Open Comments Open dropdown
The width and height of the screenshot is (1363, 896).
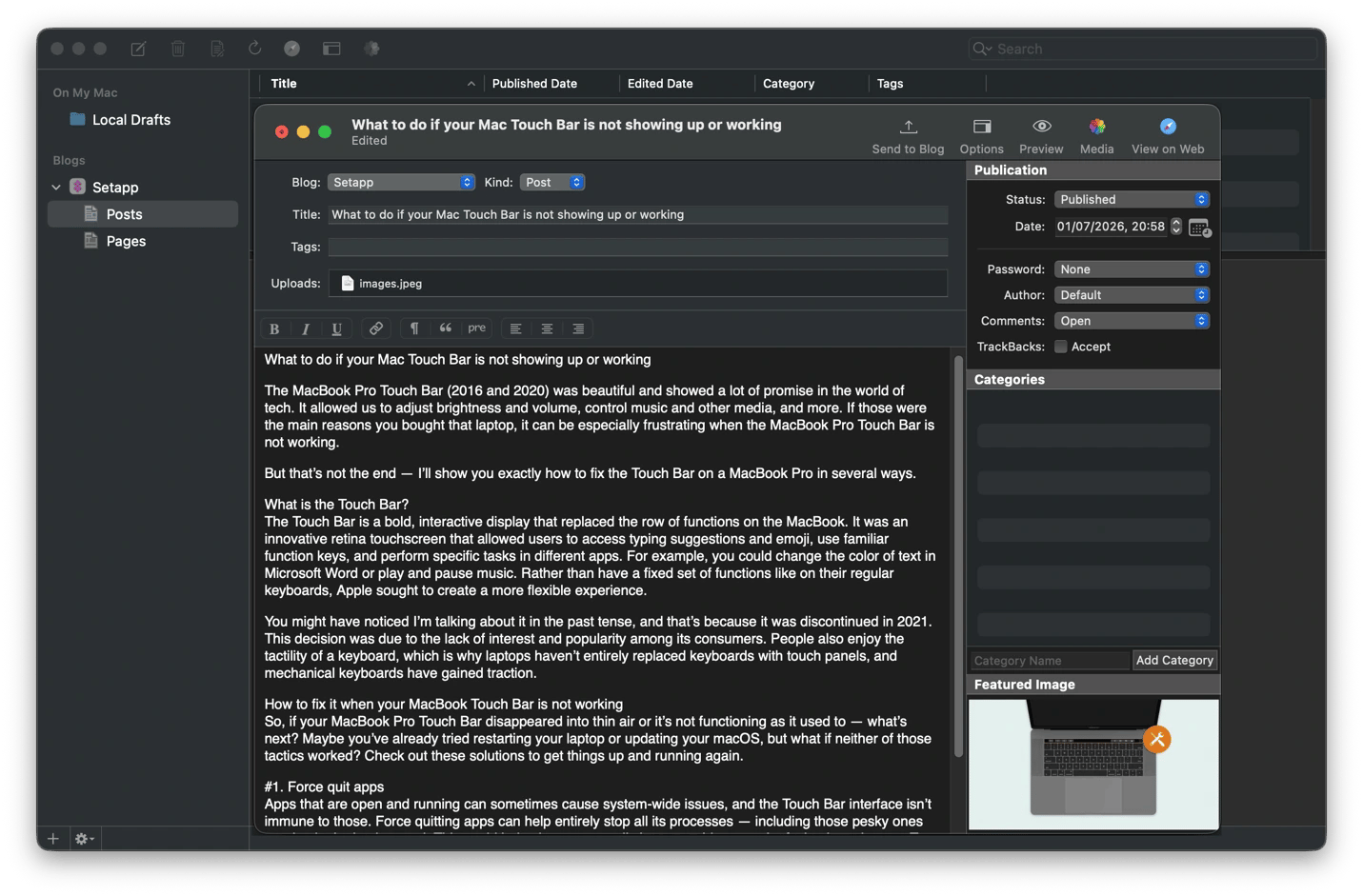pyautogui.click(x=1132, y=321)
